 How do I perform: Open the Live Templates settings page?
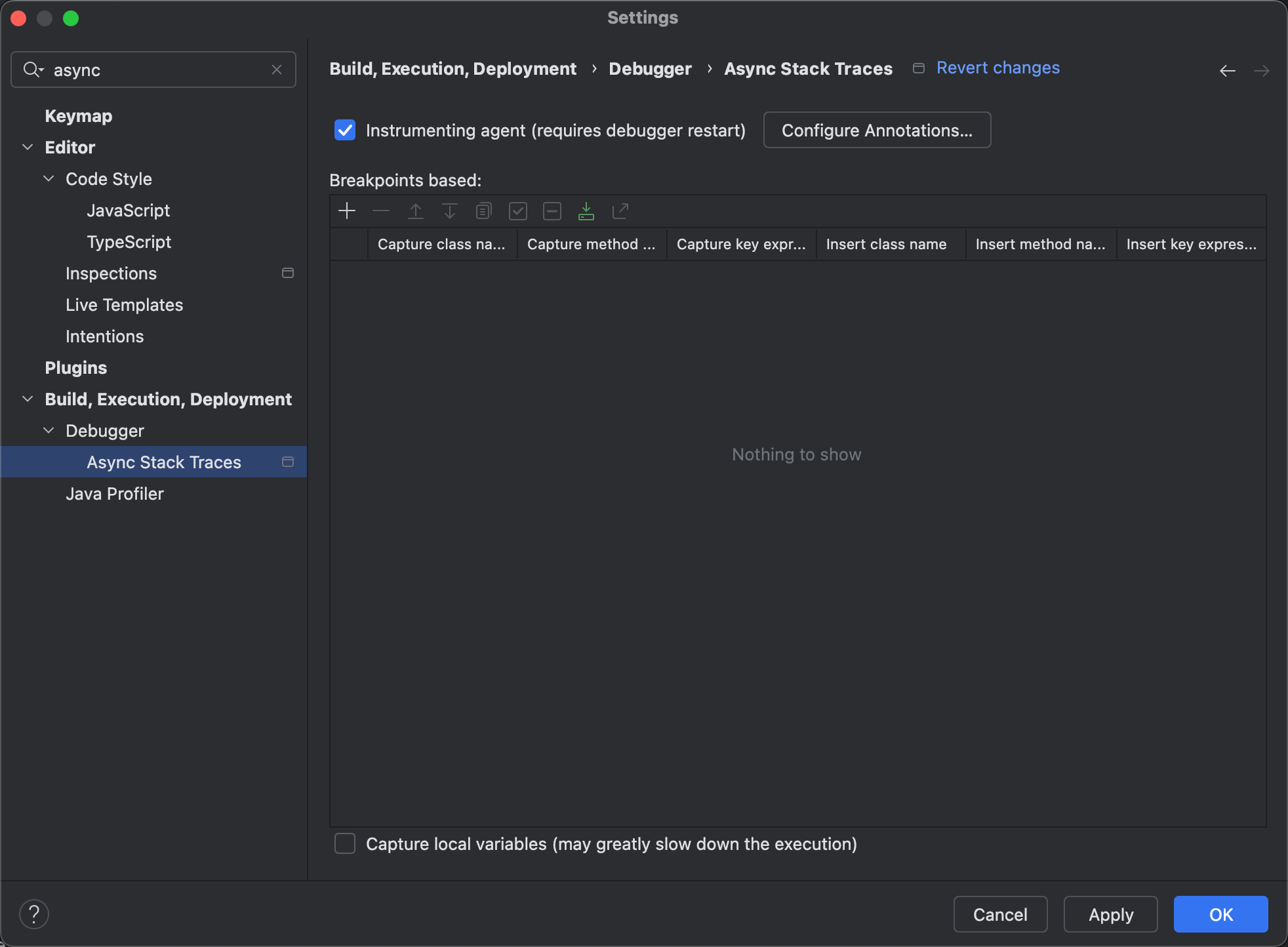pyautogui.click(x=124, y=305)
